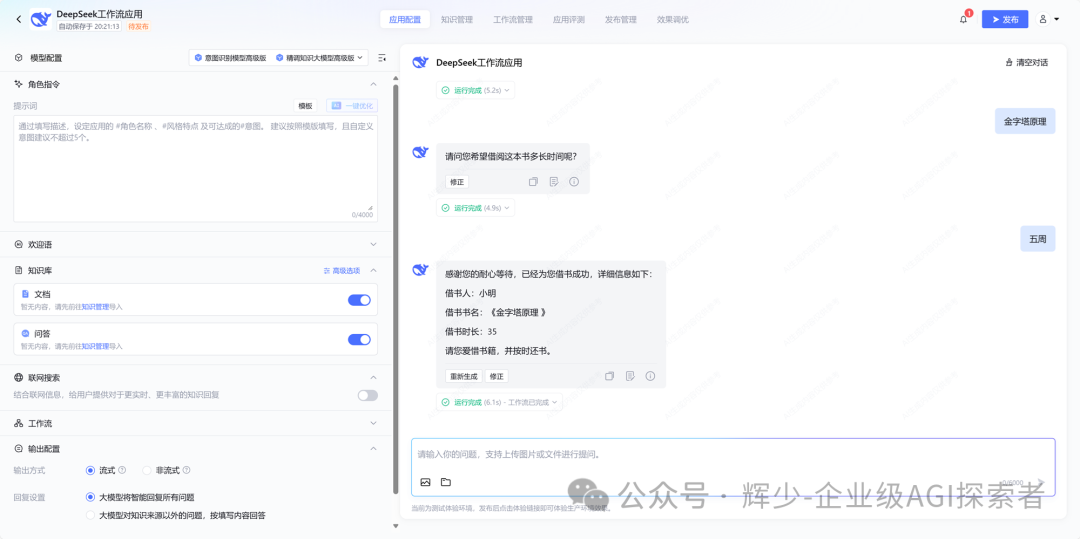Select 非流式 output mode
The image size is (1080, 539).
click(147, 470)
